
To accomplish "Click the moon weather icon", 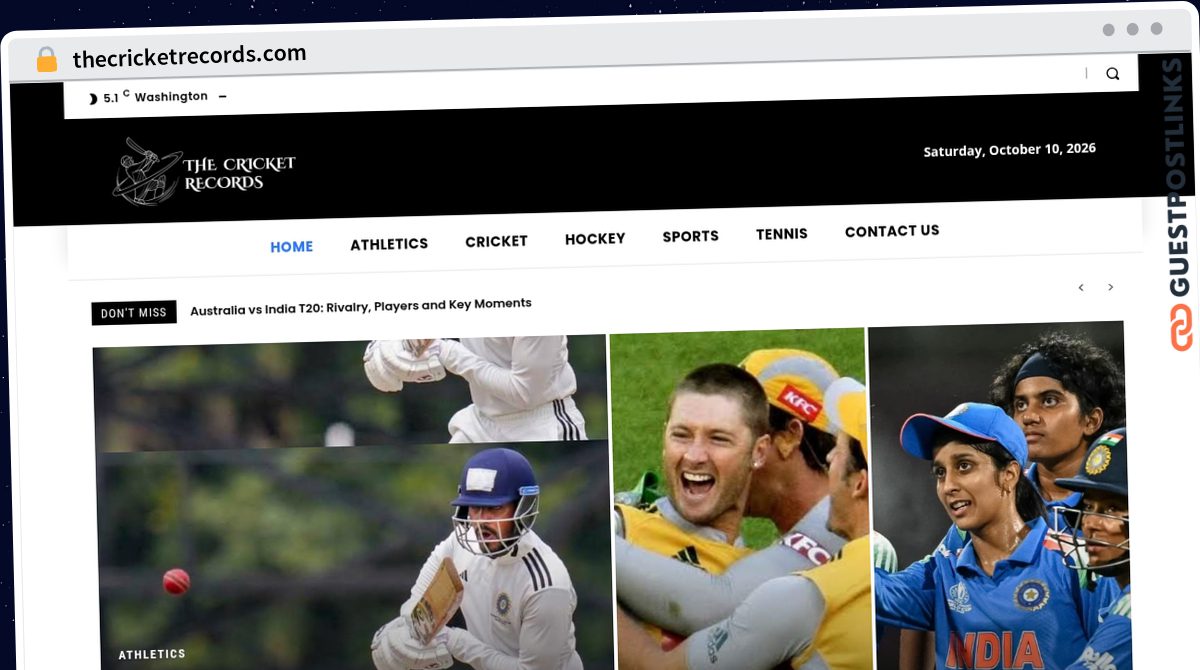I will coord(93,99).
